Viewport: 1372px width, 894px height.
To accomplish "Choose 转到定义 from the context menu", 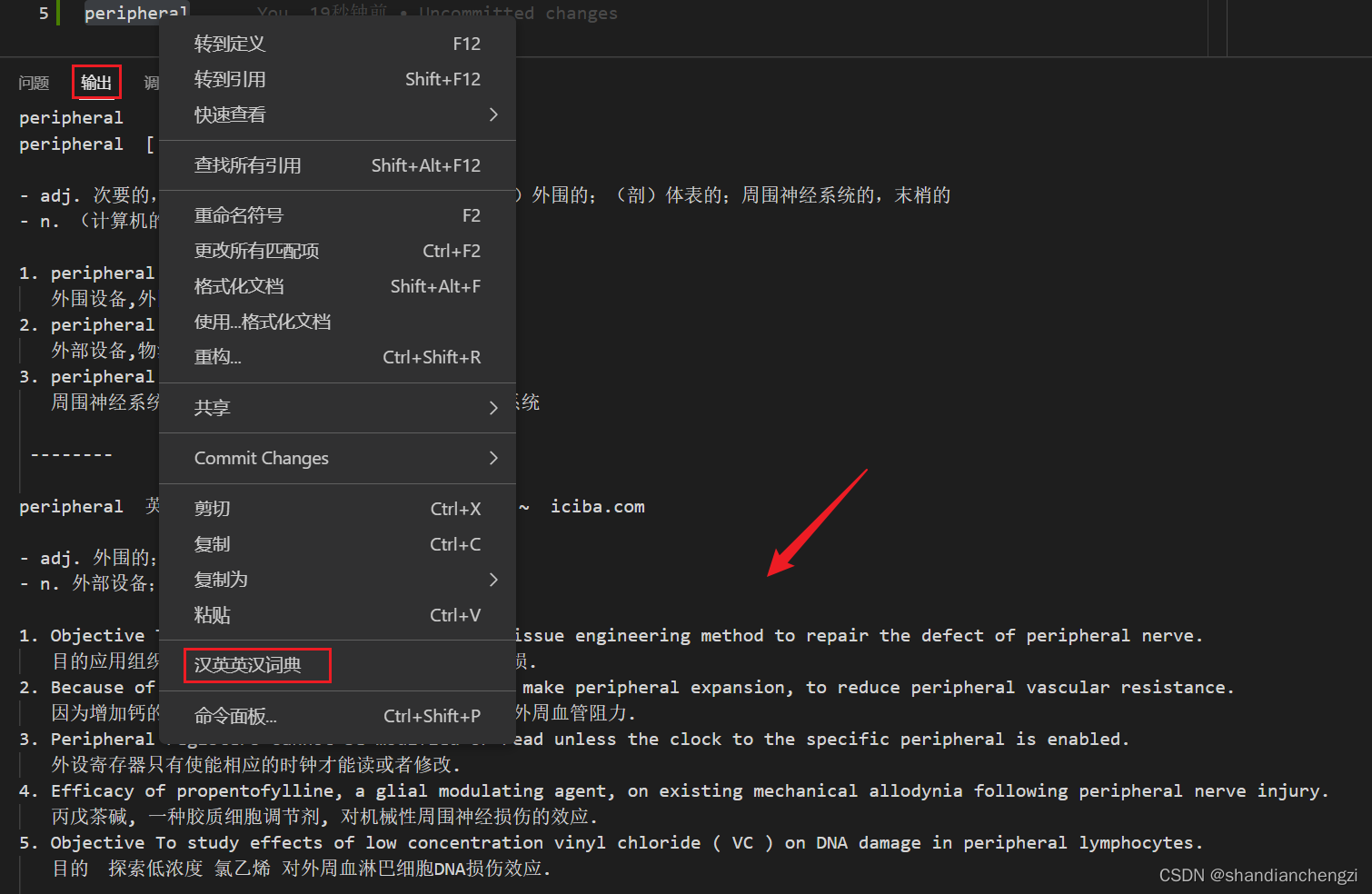I will [337, 44].
